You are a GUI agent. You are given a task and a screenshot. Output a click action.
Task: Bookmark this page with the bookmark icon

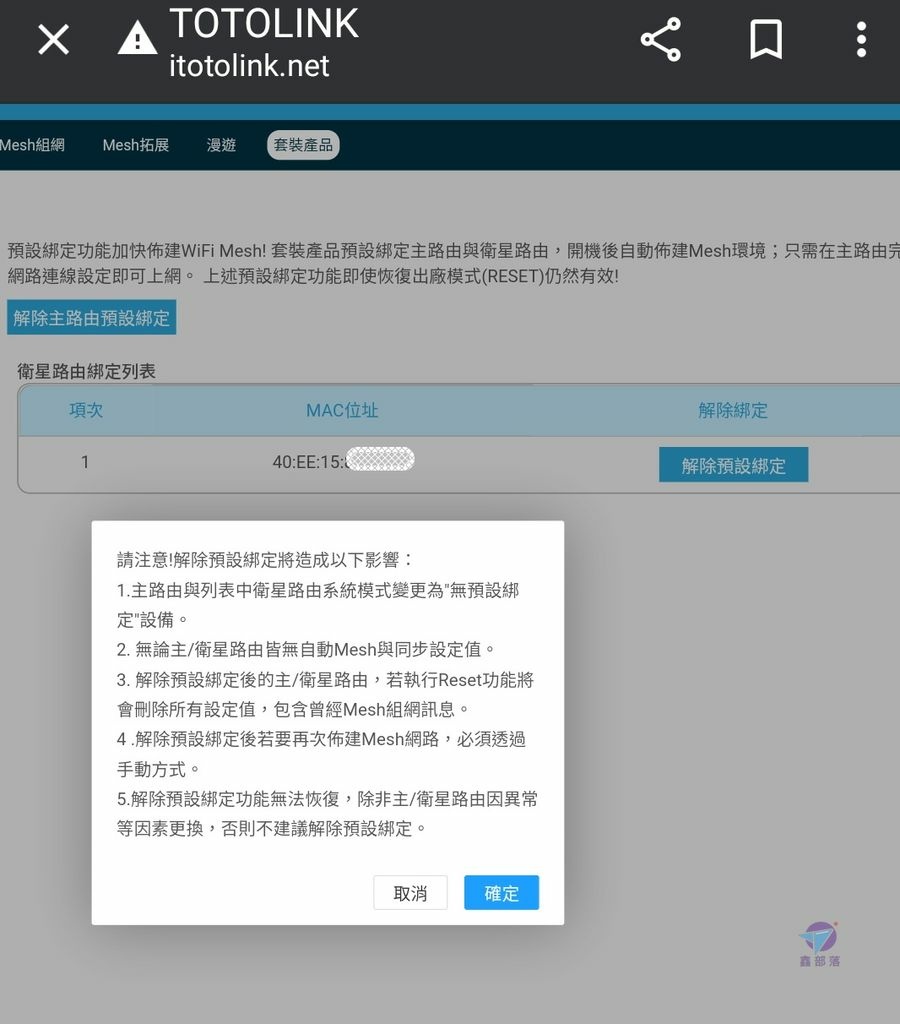coord(765,39)
